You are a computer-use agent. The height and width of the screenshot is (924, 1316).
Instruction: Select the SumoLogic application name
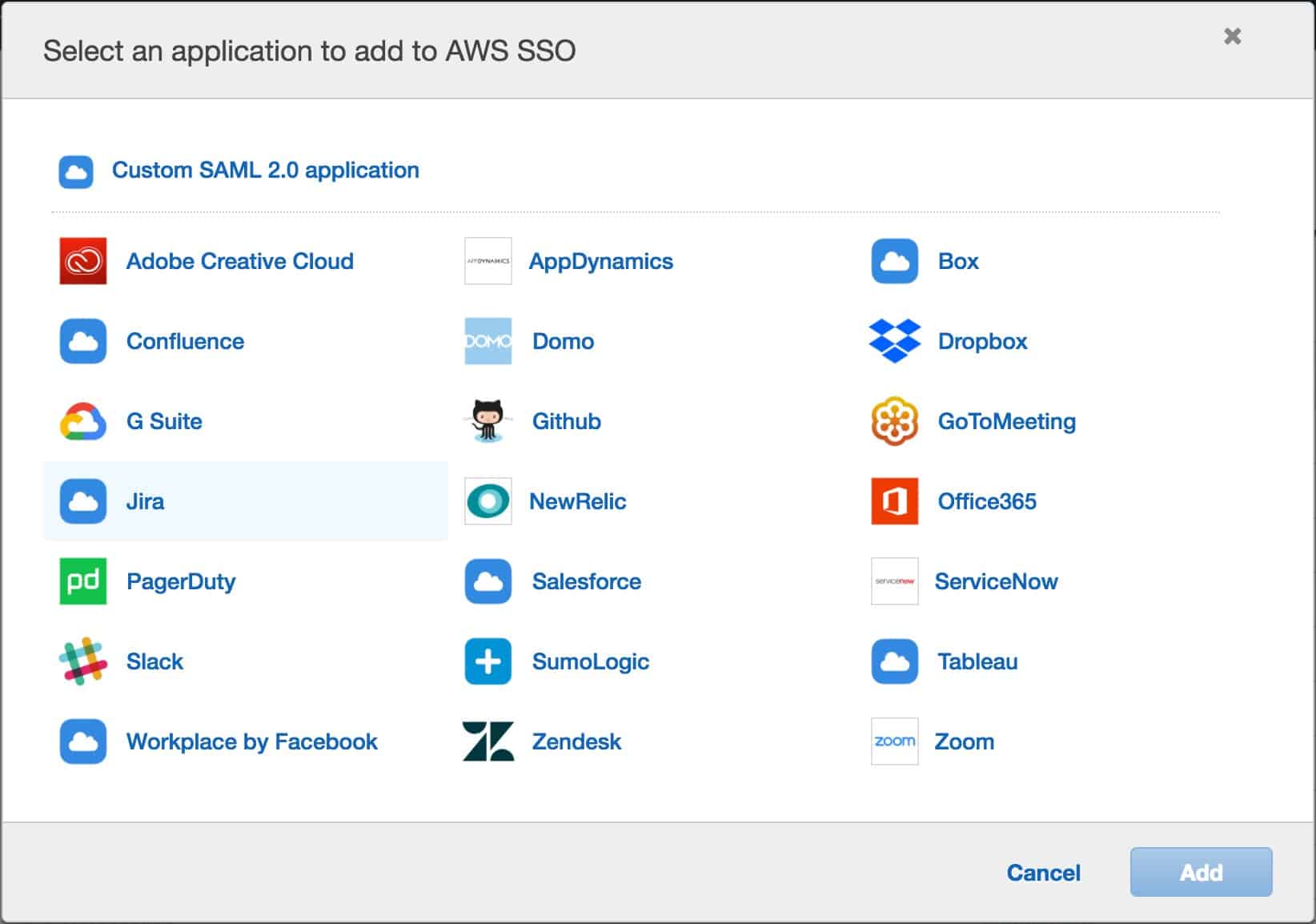[591, 662]
